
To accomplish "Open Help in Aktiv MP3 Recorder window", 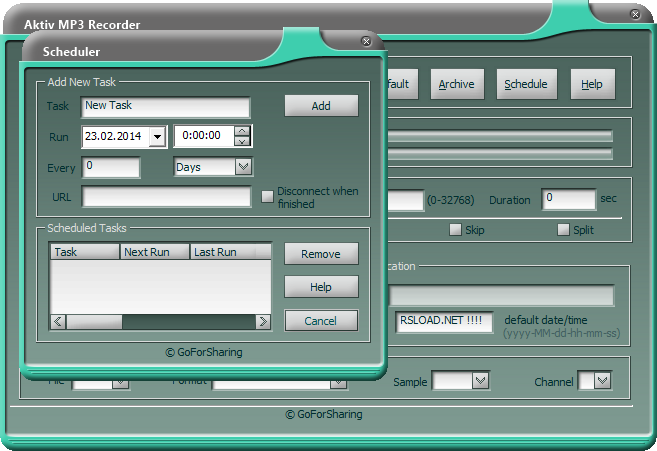I will (x=592, y=84).
